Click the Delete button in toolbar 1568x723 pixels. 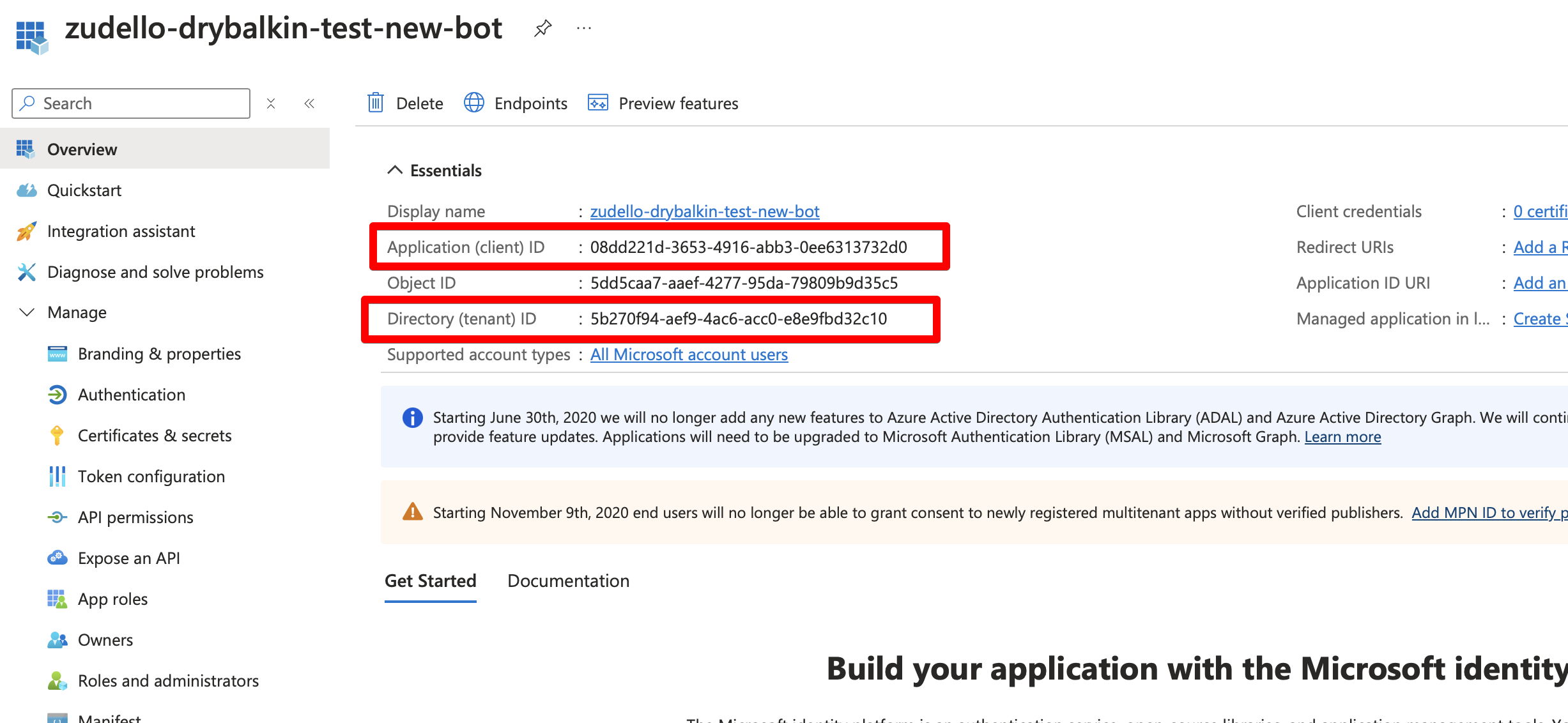pyautogui.click(x=405, y=103)
